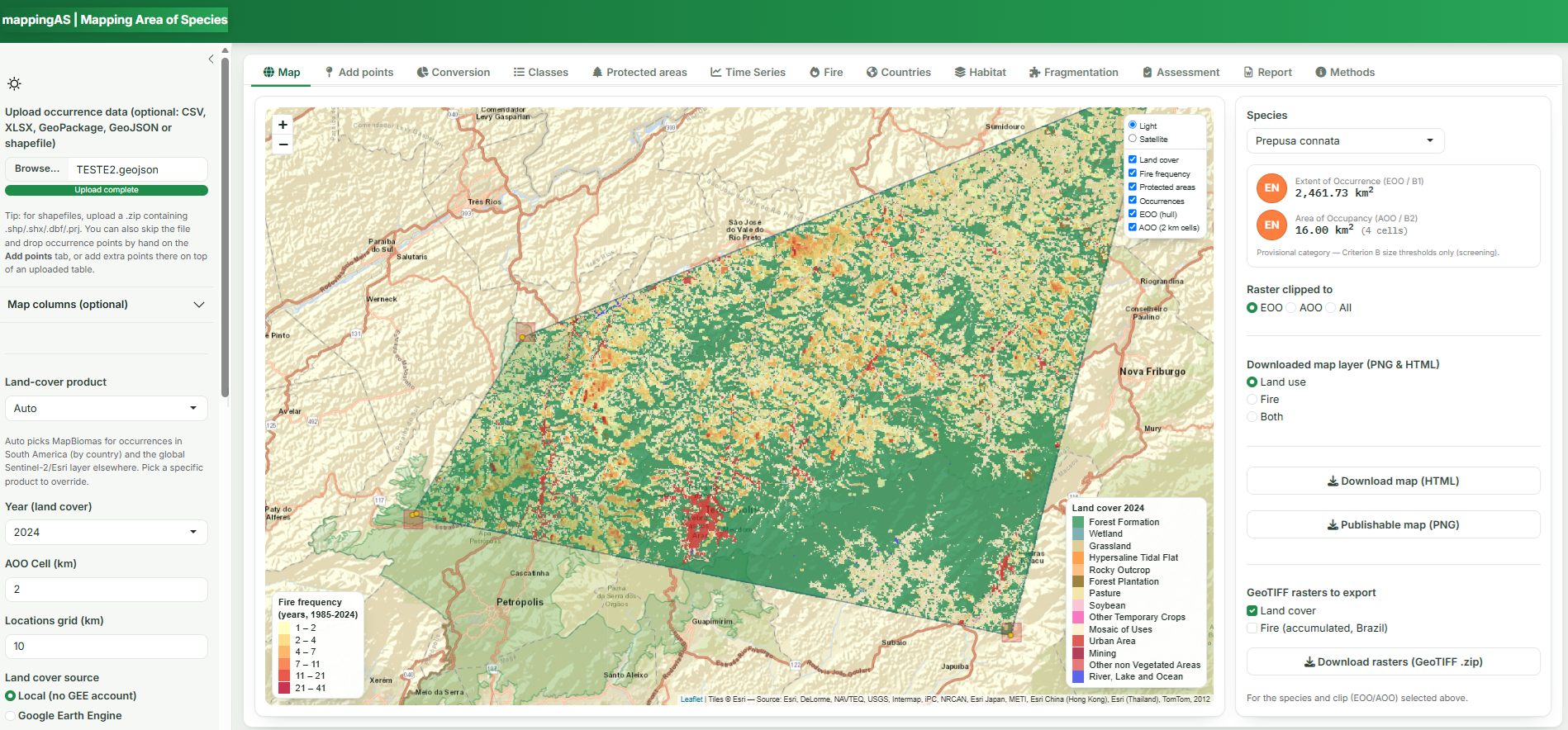This screenshot has width=1568, height=730.
Task: Click the pin icon of Add points
Action: (x=329, y=72)
